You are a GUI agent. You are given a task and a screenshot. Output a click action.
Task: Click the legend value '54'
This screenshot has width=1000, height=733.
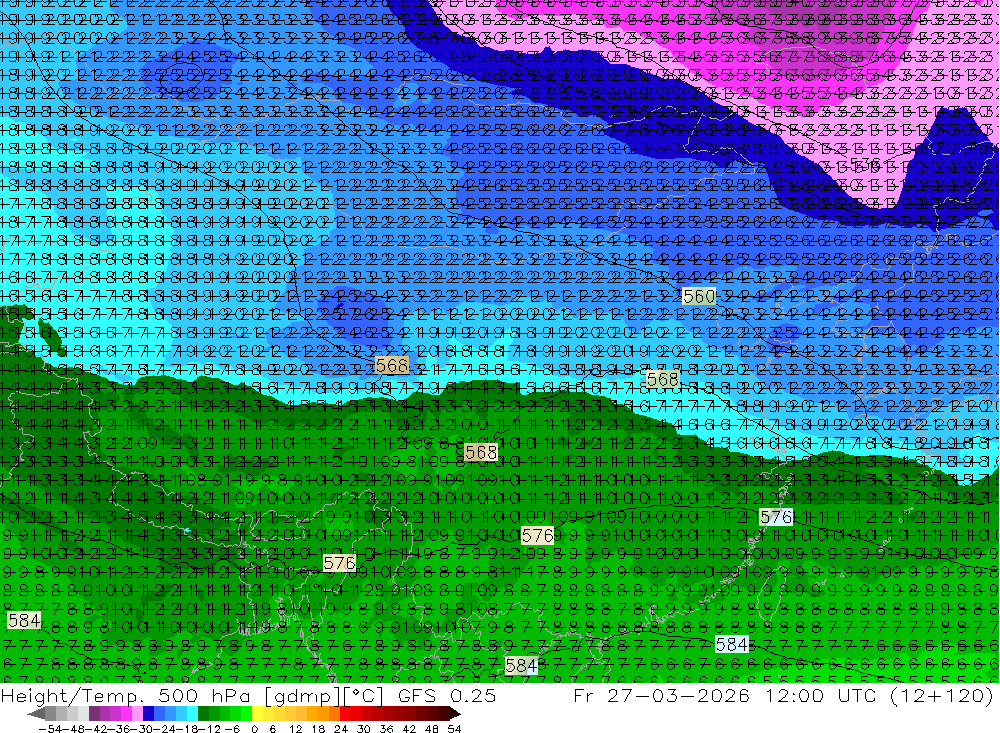[x=454, y=729]
